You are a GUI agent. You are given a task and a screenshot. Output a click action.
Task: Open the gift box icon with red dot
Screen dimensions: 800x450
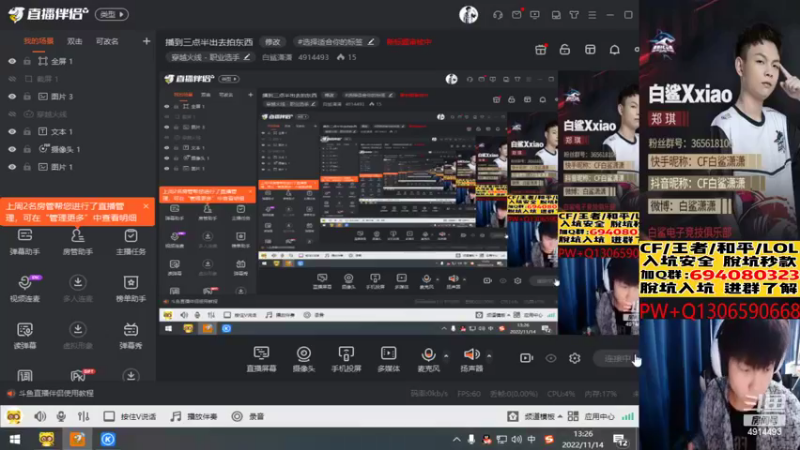[541, 49]
